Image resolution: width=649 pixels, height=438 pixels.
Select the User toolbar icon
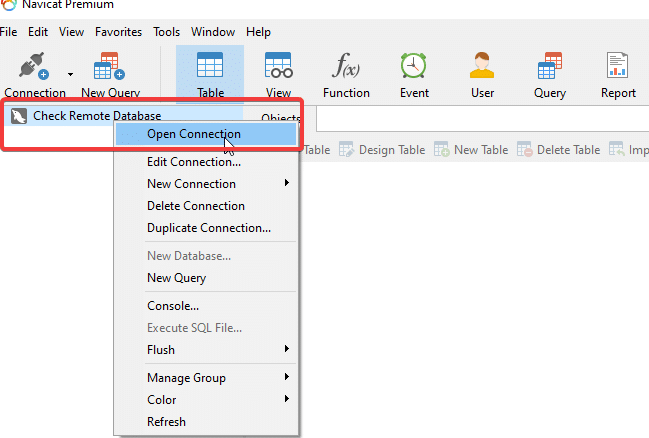coord(482,70)
